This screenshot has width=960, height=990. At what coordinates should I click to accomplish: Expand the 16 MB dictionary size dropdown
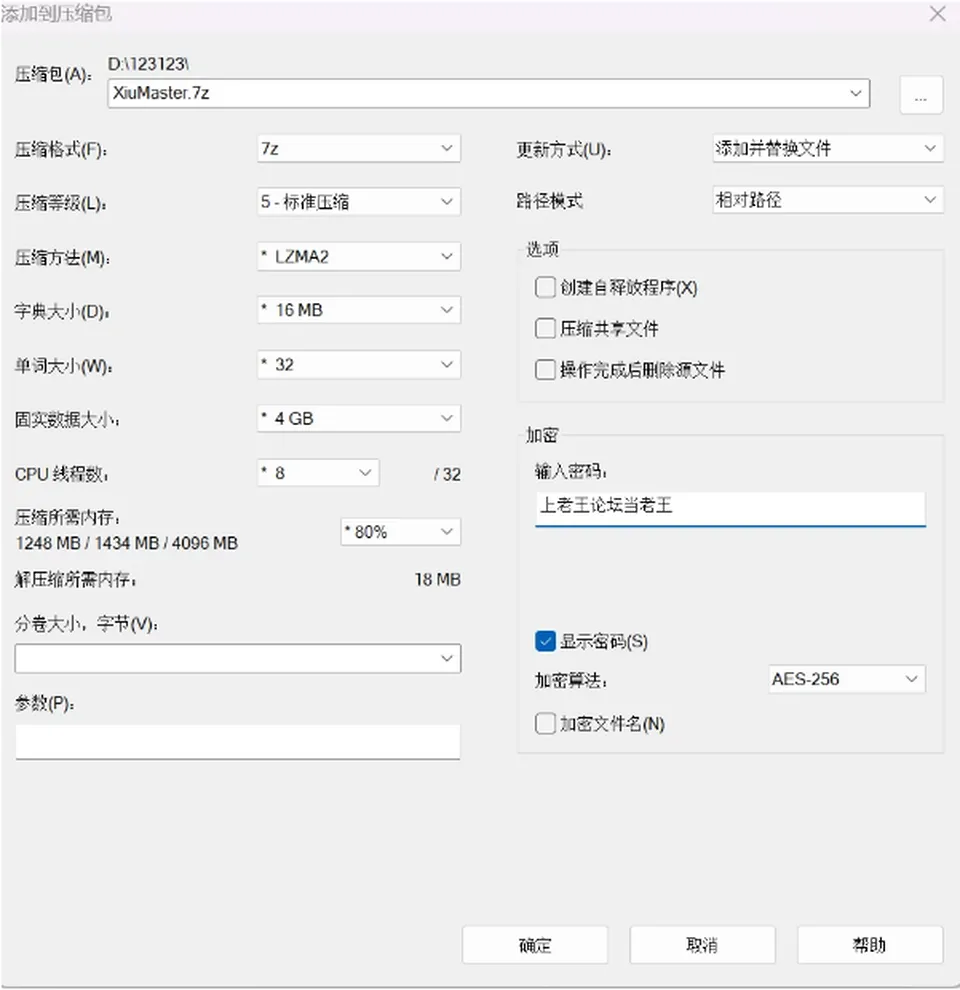359,310
